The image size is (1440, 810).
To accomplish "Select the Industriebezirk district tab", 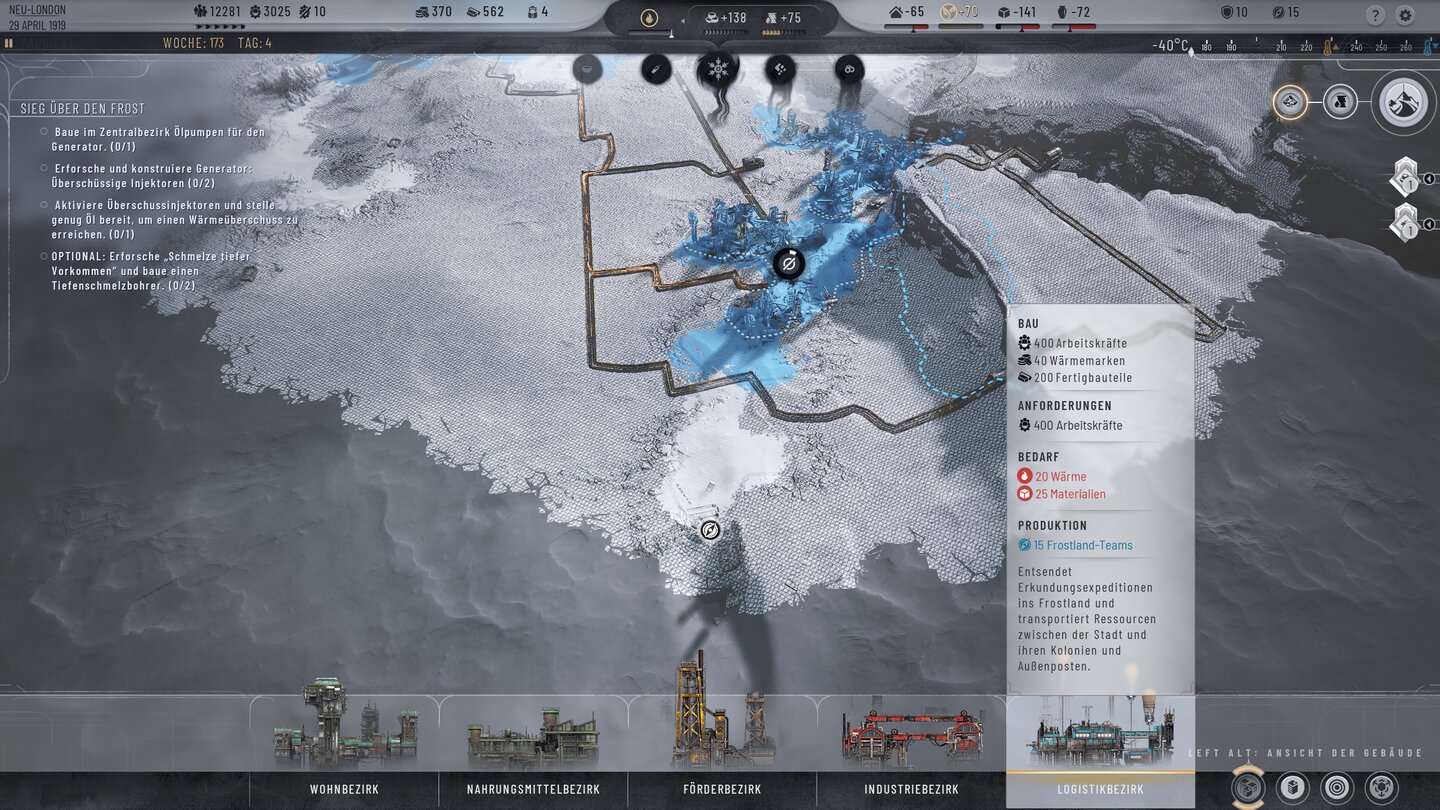I will [x=911, y=789].
